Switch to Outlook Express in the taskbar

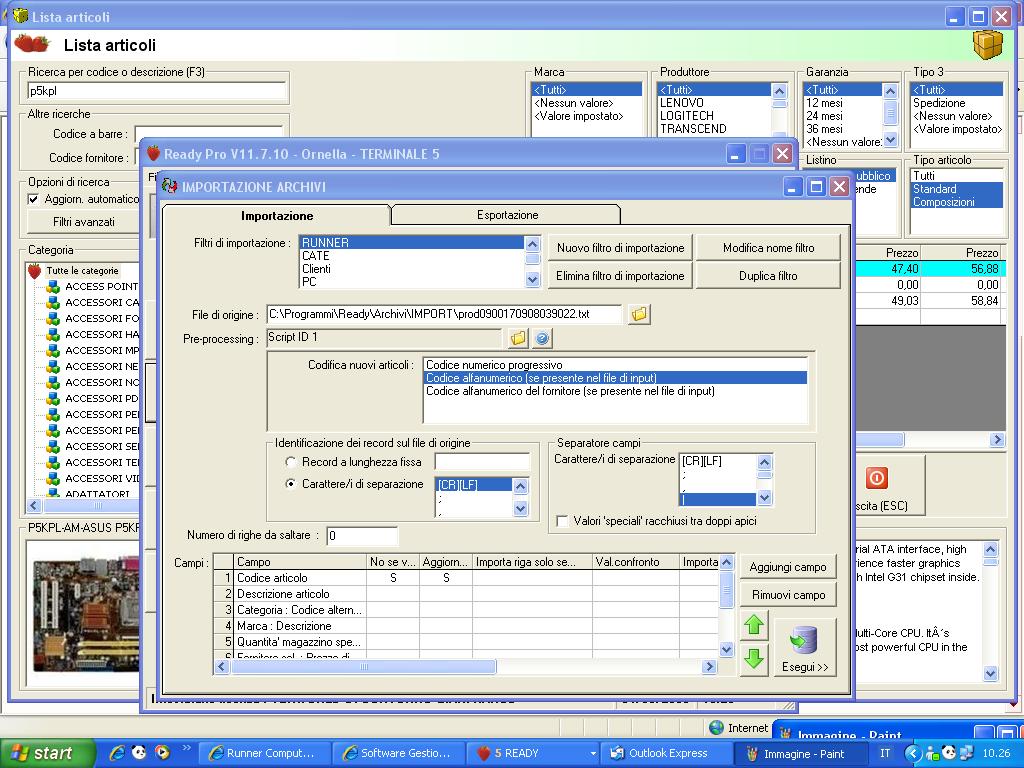click(x=667, y=753)
